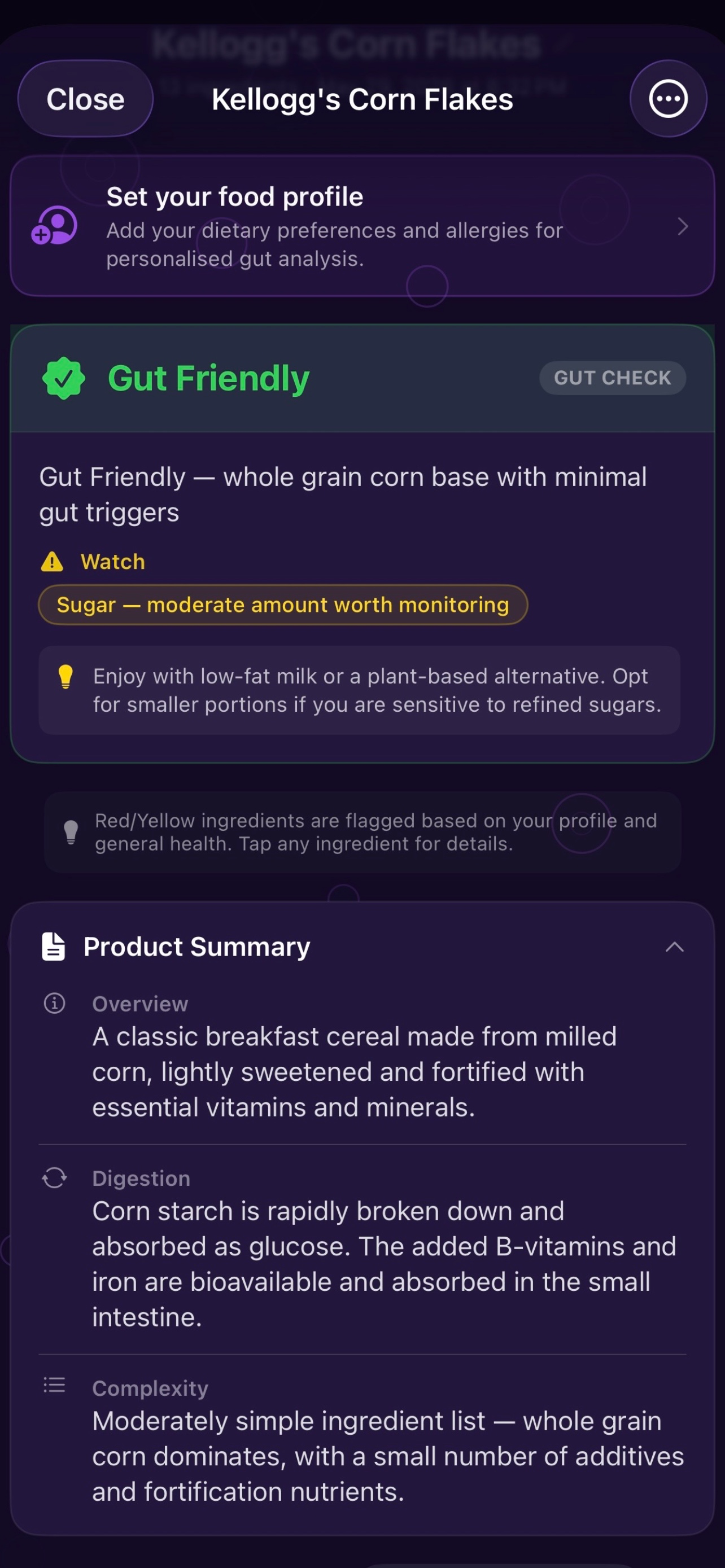725x1568 pixels.
Task: Tap the grey lightbulb beside ingredient flag note
Action: coord(71,832)
